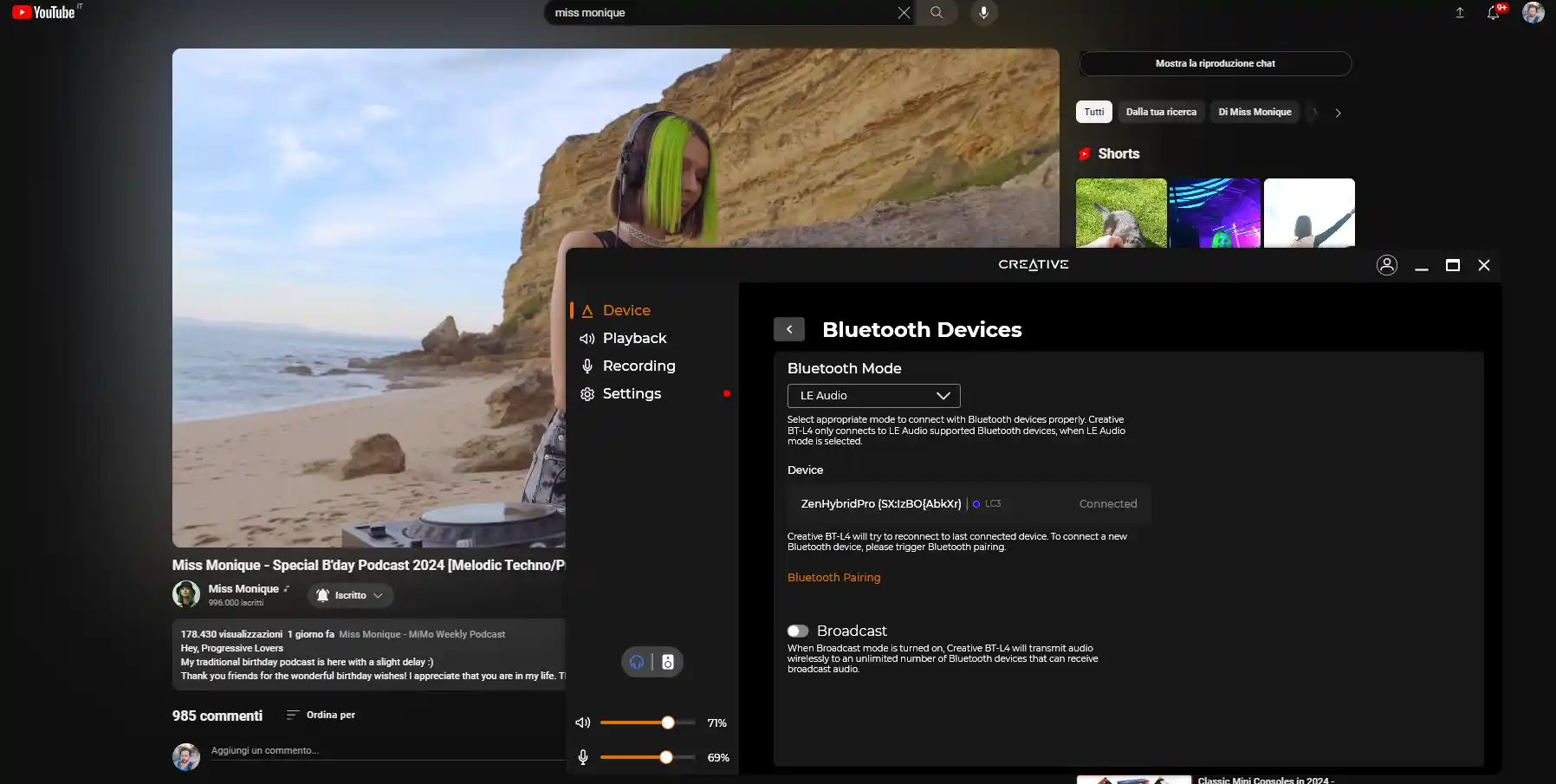Screen dimensions: 1556x784
Task: Open the Device section in Creative app
Action: pos(626,310)
